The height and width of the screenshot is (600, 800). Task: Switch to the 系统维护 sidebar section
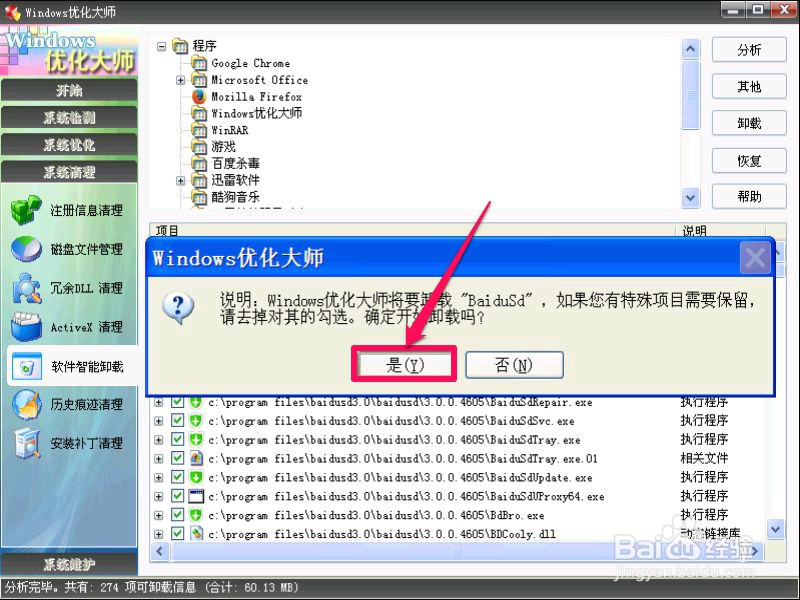coord(69,564)
